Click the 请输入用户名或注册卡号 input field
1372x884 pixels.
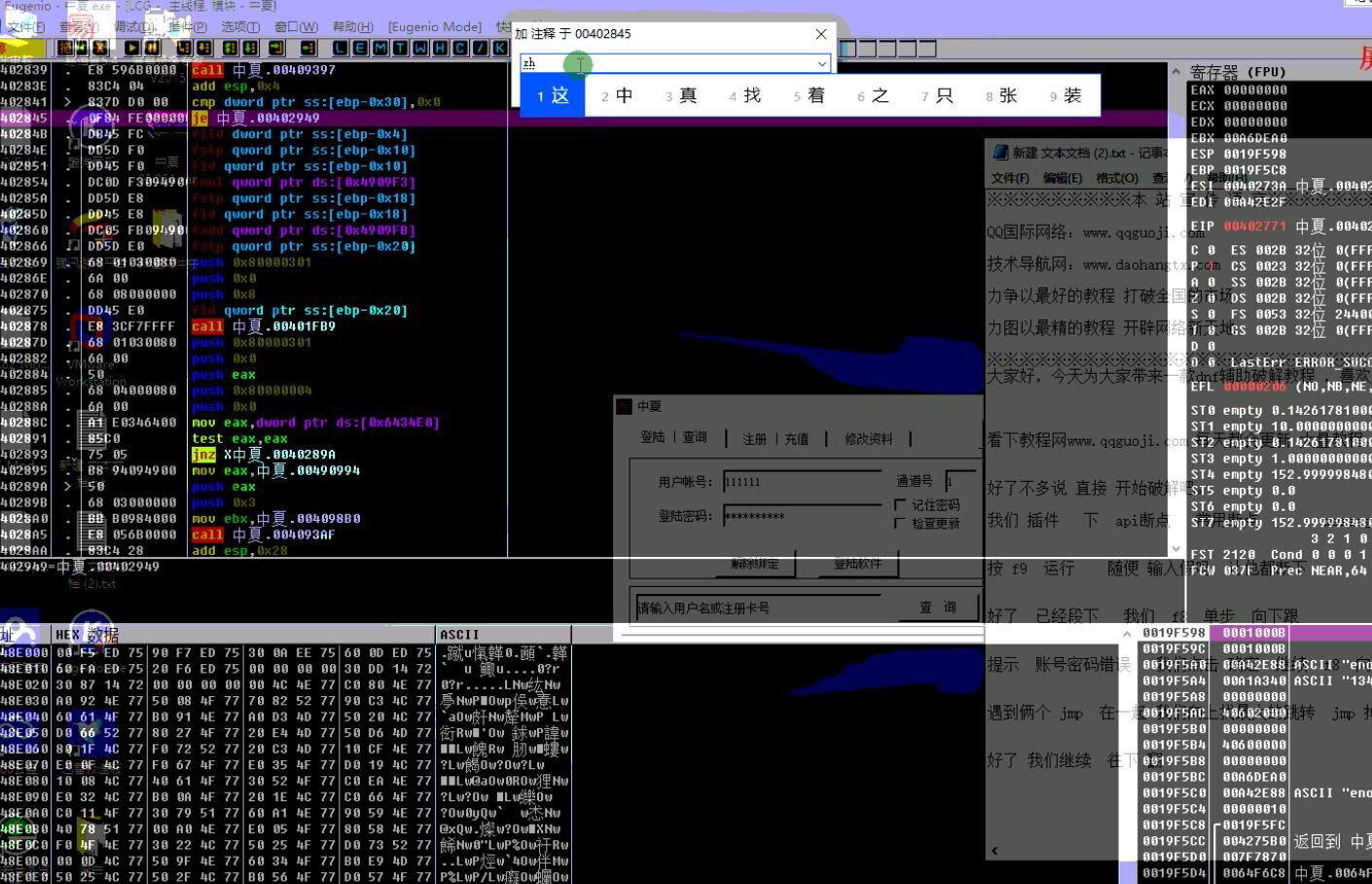[758, 608]
